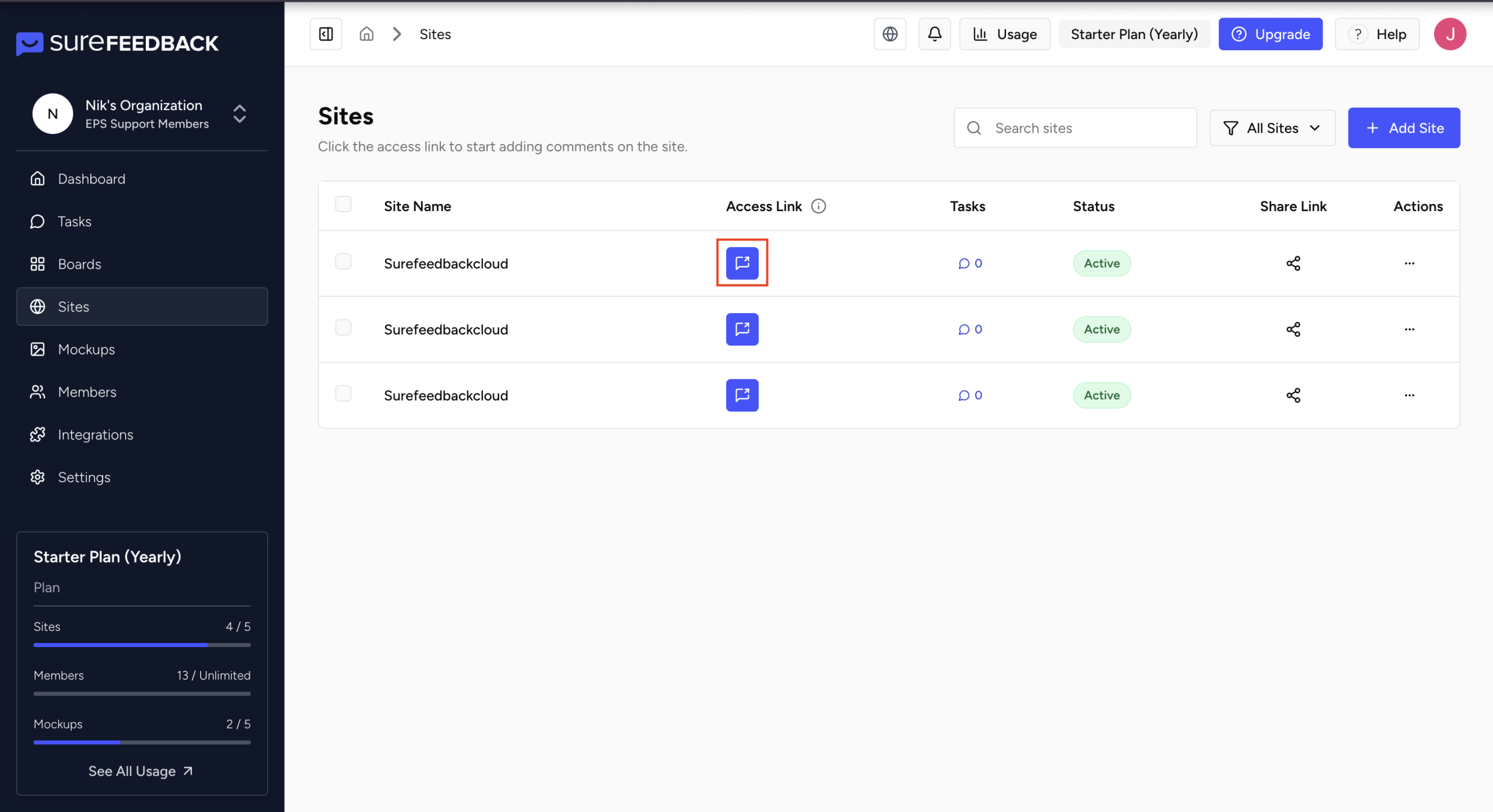The width and height of the screenshot is (1493, 812).
Task: Collapse the sidebar panel toggle icon
Action: click(326, 34)
